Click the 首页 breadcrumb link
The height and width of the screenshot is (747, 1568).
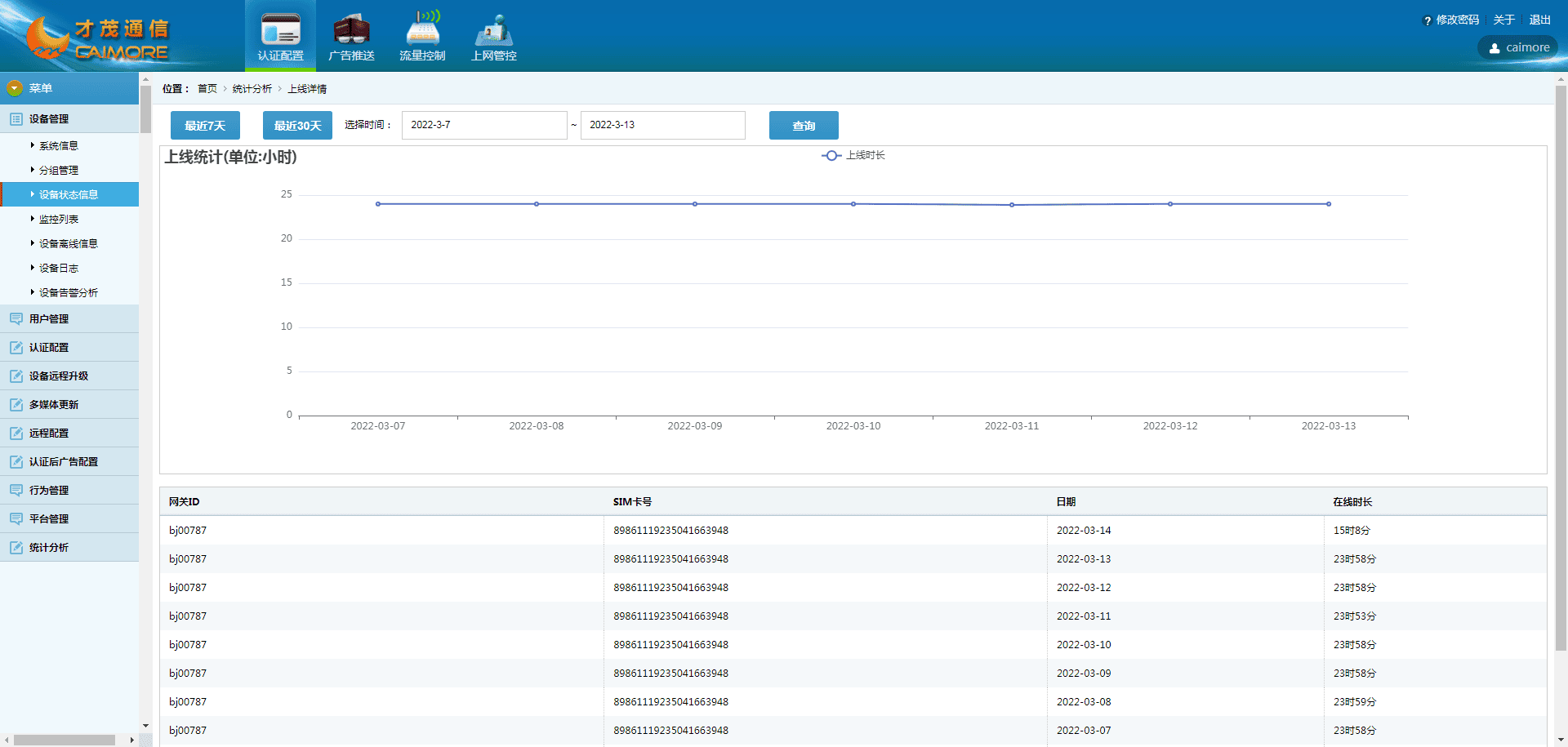(x=207, y=89)
